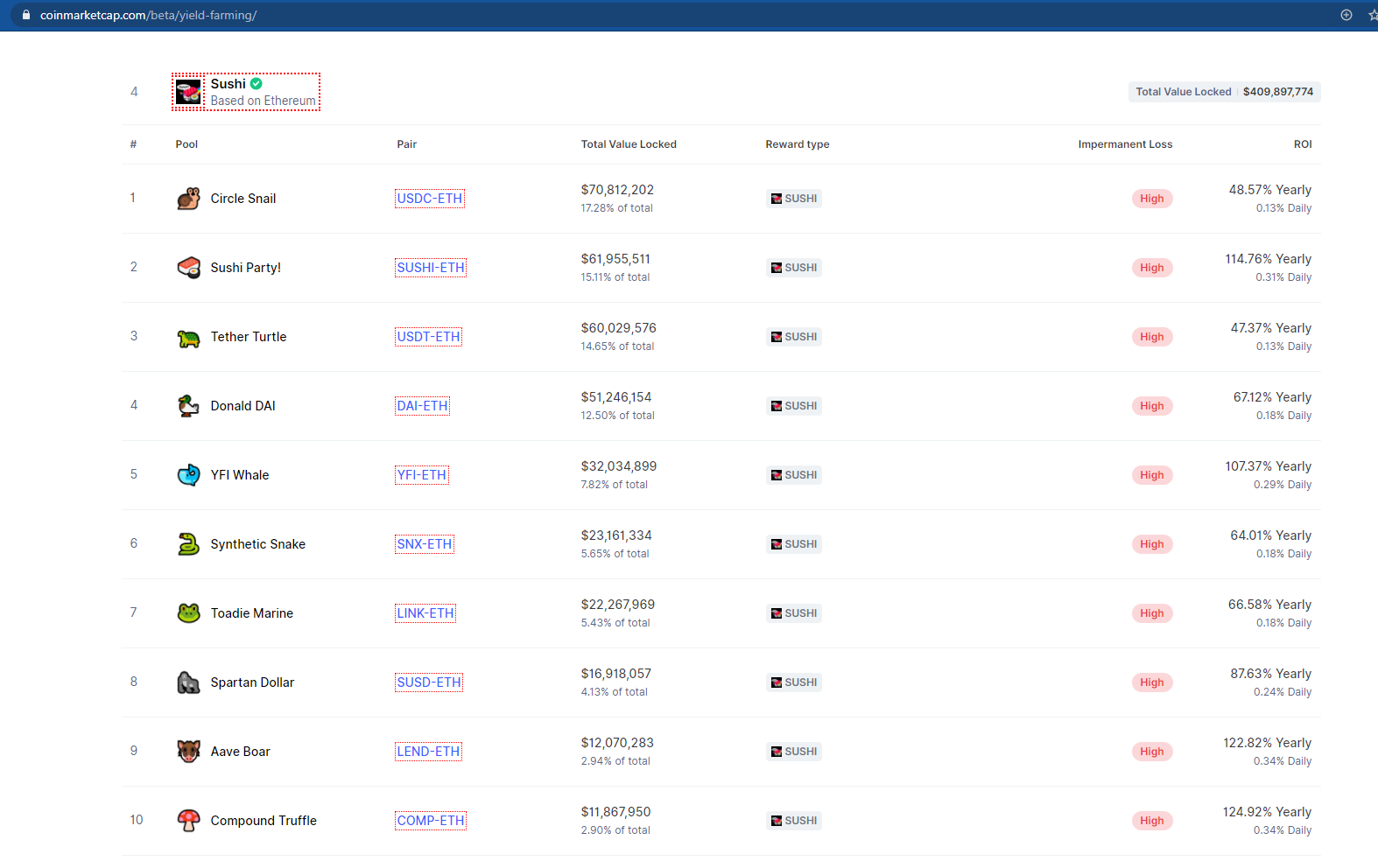Open the SUSHI-ETH pair link
Image resolution: width=1378 pixels, height=868 pixels.
pyautogui.click(x=431, y=268)
